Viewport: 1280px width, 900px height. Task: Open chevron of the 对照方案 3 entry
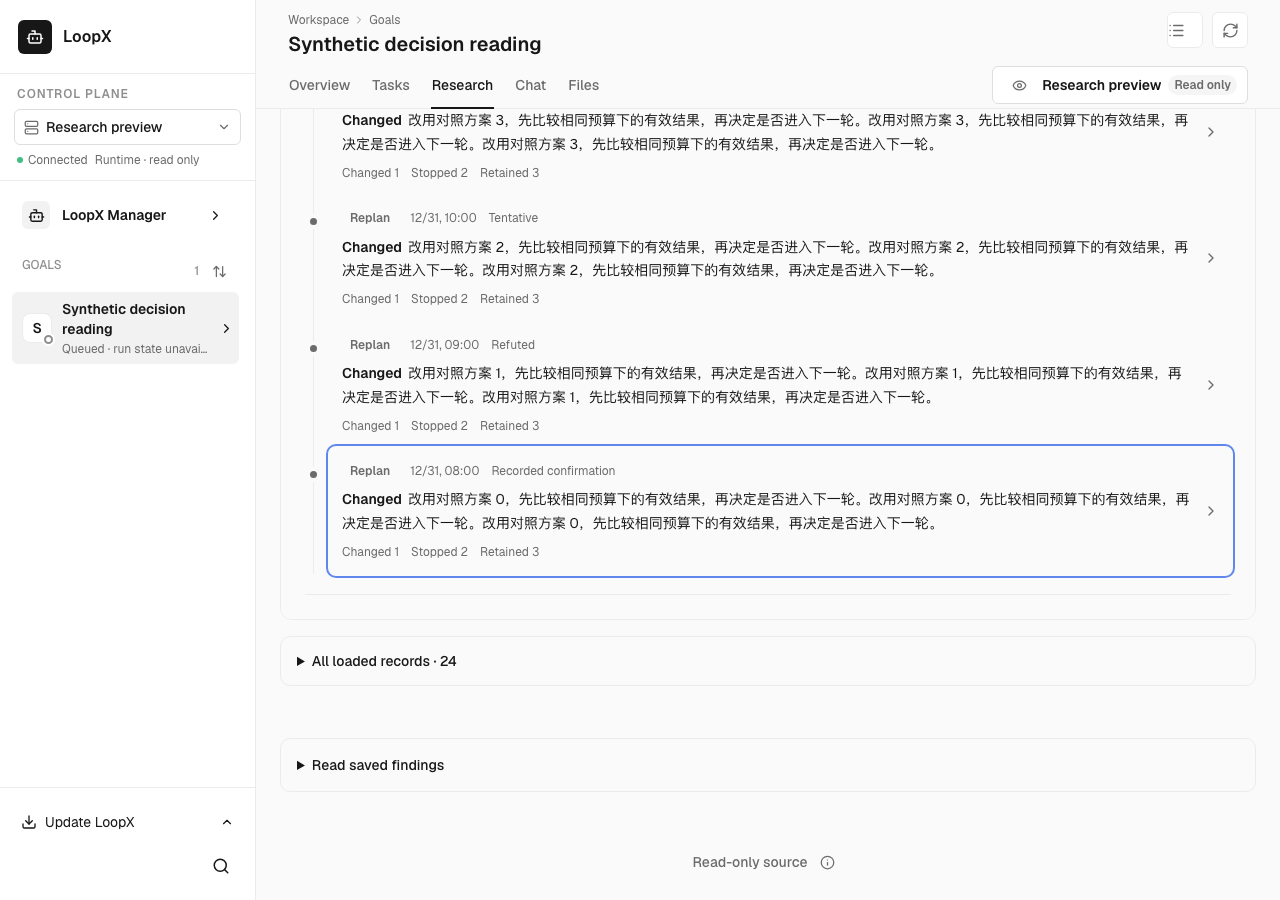coord(1211,132)
